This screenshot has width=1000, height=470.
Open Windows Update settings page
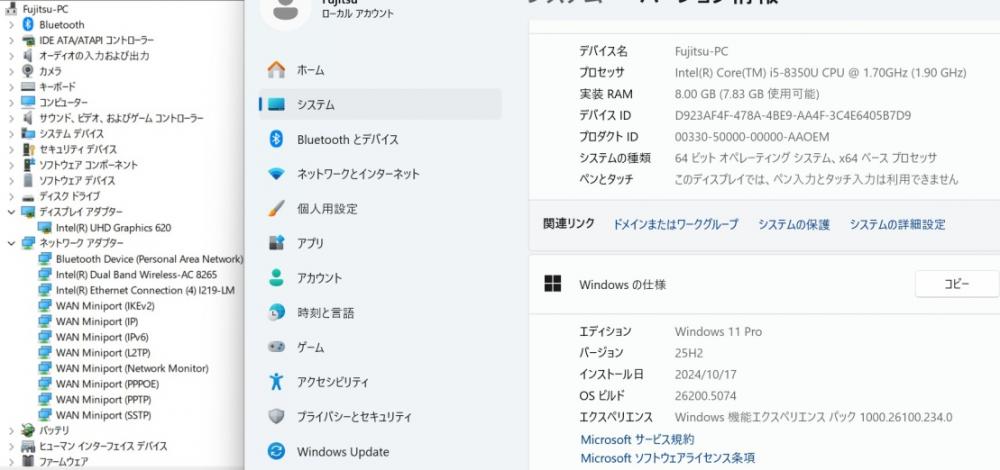381,452
